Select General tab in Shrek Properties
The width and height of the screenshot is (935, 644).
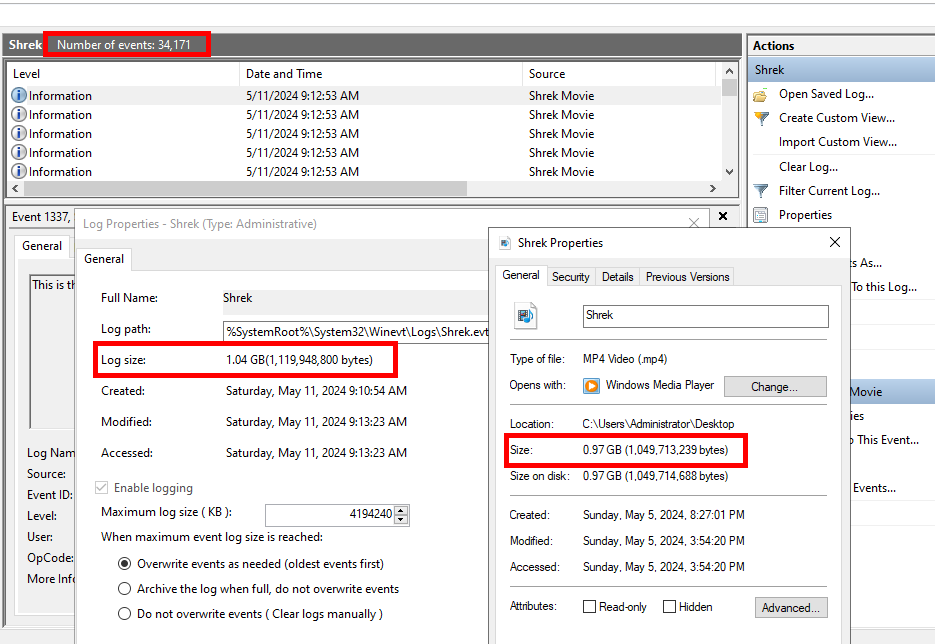pyautogui.click(x=521, y=275)
